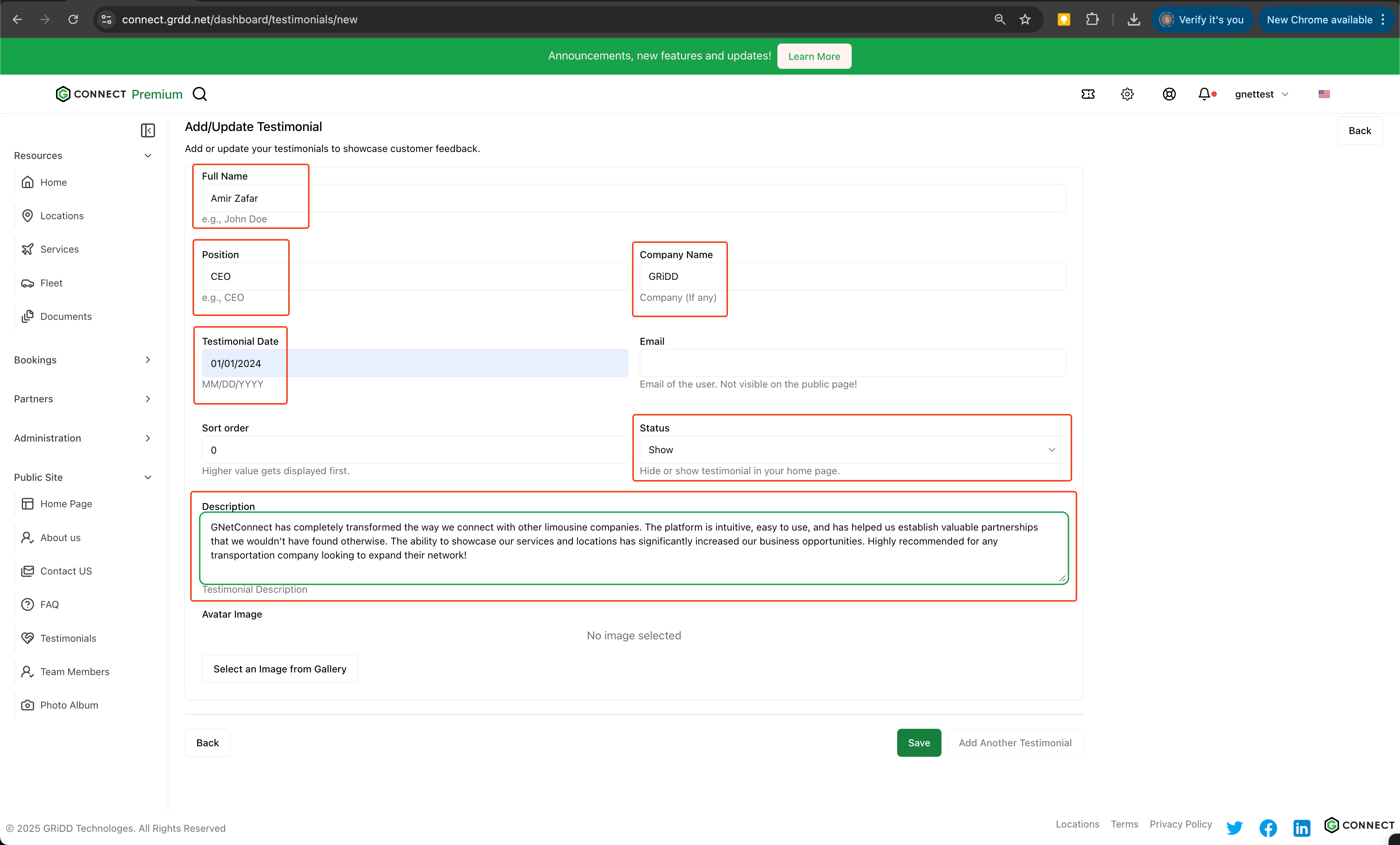The width and height of the screenshot is (1400, 845).
Task: Click the ticket coupon icon
Action: point(1087,94)
